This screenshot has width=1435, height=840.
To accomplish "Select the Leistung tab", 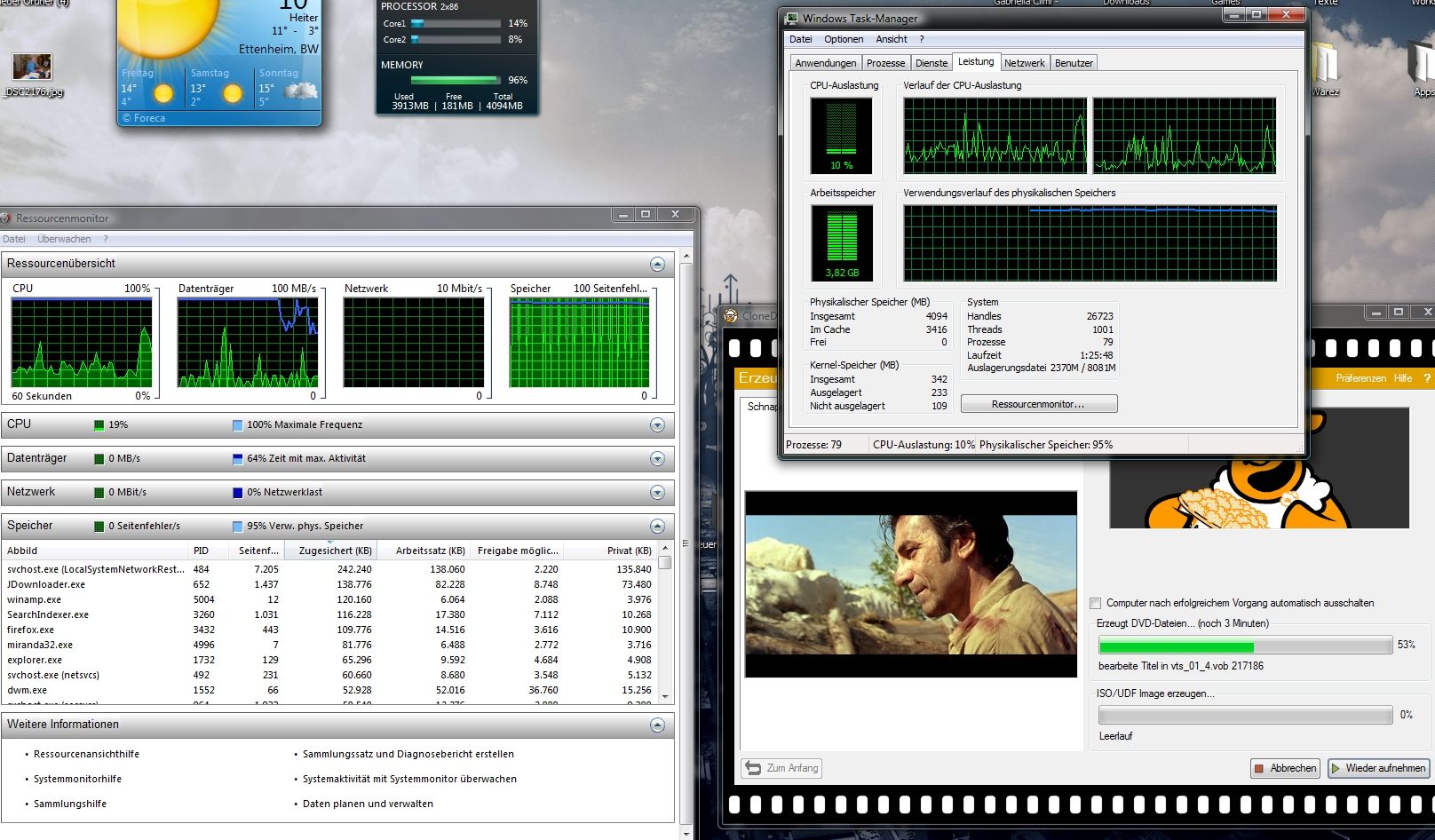I will tap(976, 61).
